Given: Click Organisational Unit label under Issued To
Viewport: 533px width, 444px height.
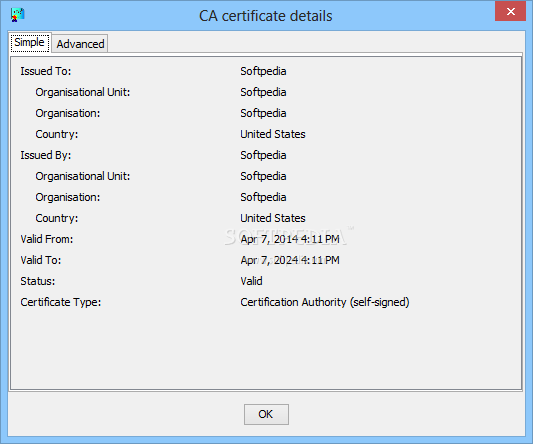Looking at the screenshot, I should tap(83, 92).
